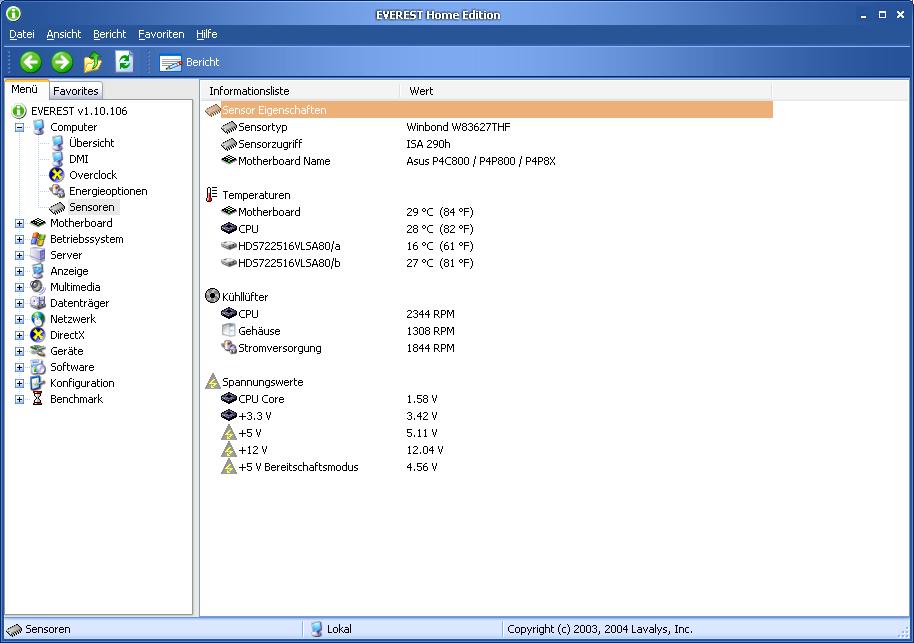Expand the Multimedia tree node
The image size is (914, 643).
[x=19, y=287]
